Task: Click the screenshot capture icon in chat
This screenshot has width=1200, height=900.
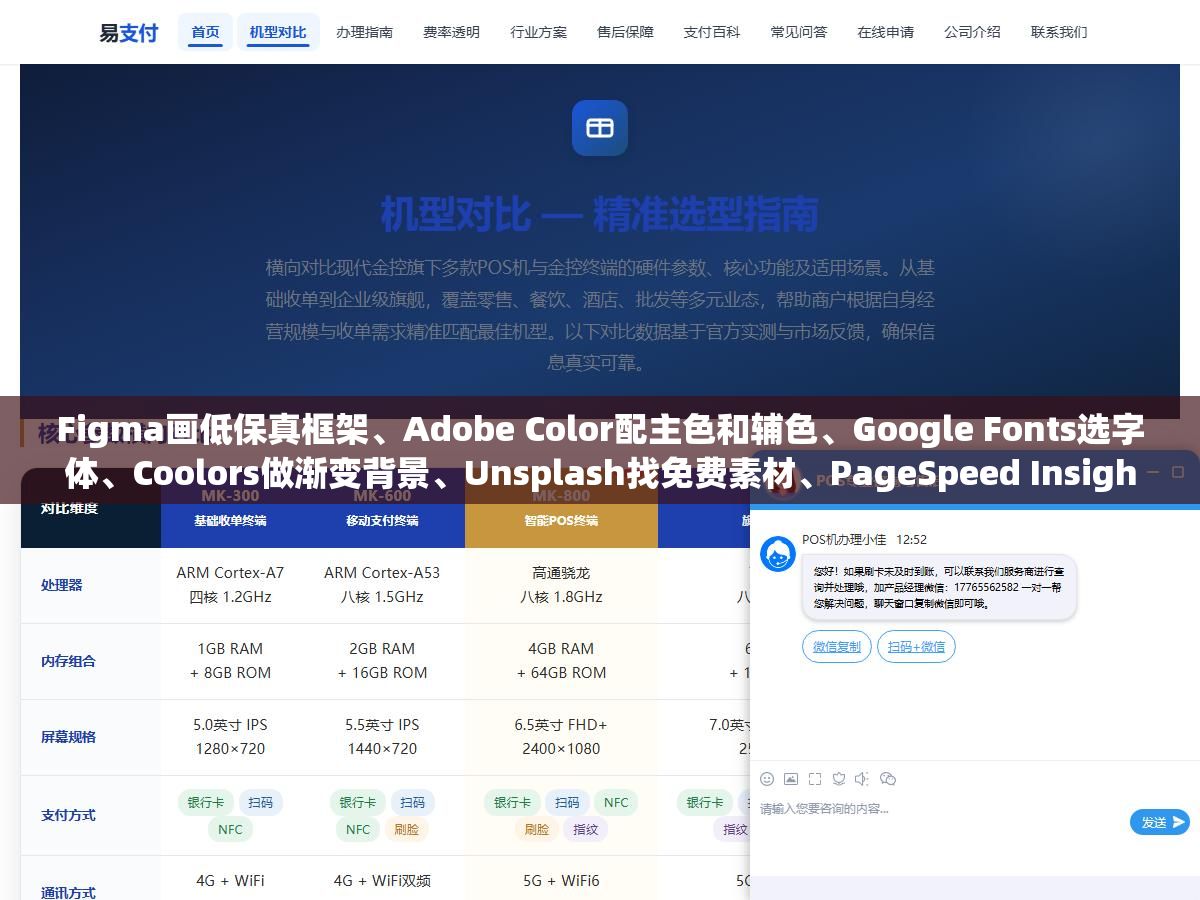Action: coord(815,779)
